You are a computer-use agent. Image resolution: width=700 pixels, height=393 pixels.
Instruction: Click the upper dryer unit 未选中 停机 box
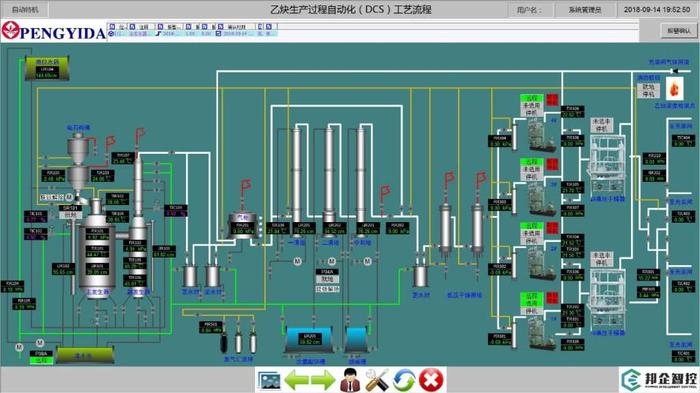point(601,125)
